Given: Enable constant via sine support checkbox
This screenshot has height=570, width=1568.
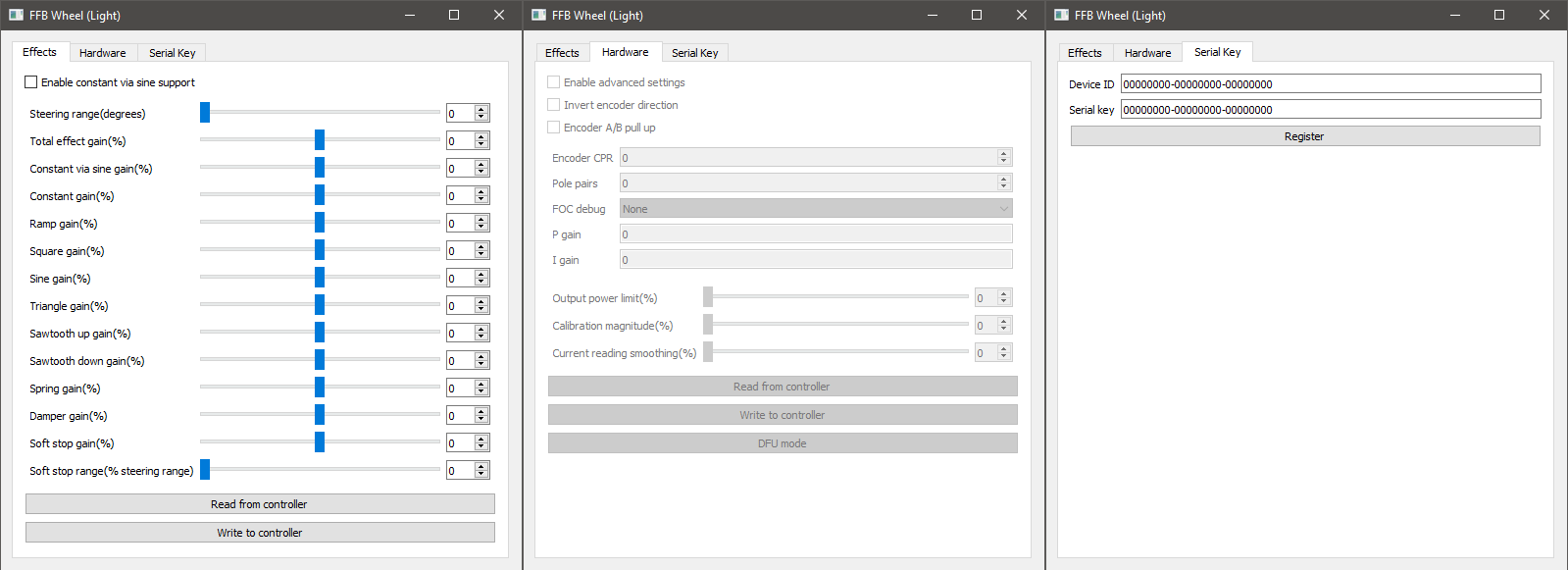Looking at the screenshot, I should (31, 82).
